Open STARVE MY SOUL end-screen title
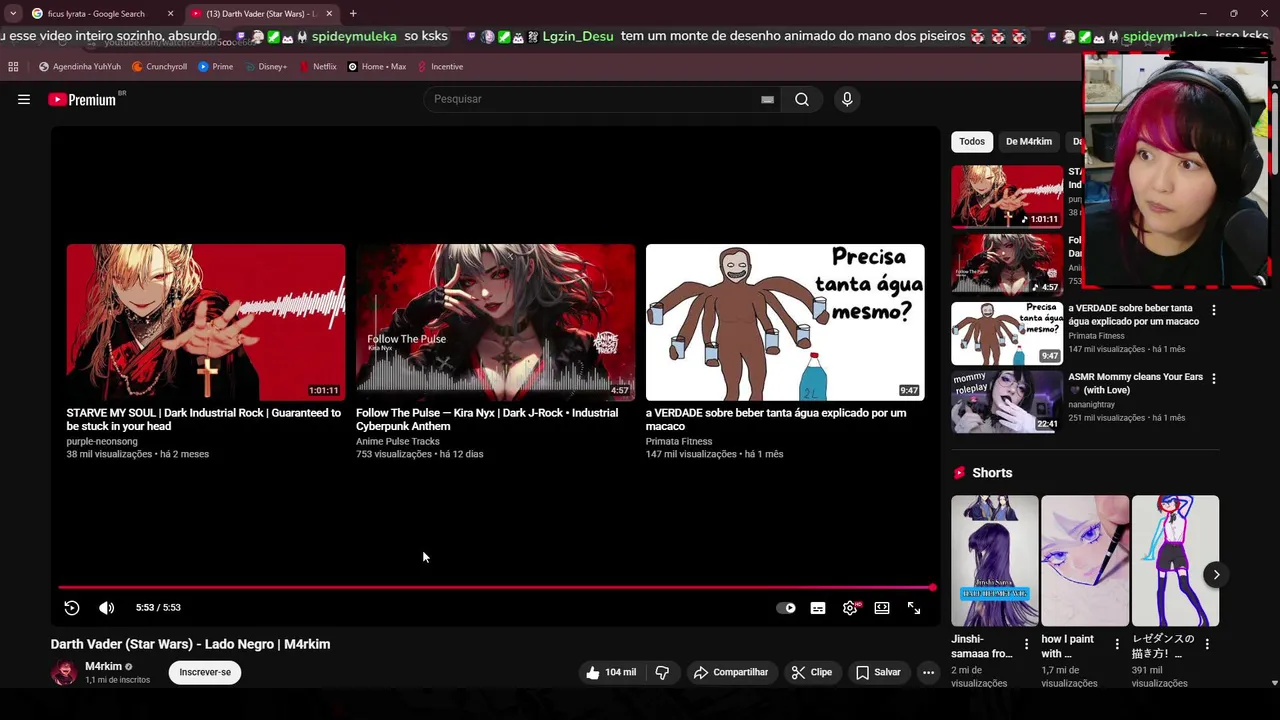Viewport: 1280px width, 720px height. 204,419
